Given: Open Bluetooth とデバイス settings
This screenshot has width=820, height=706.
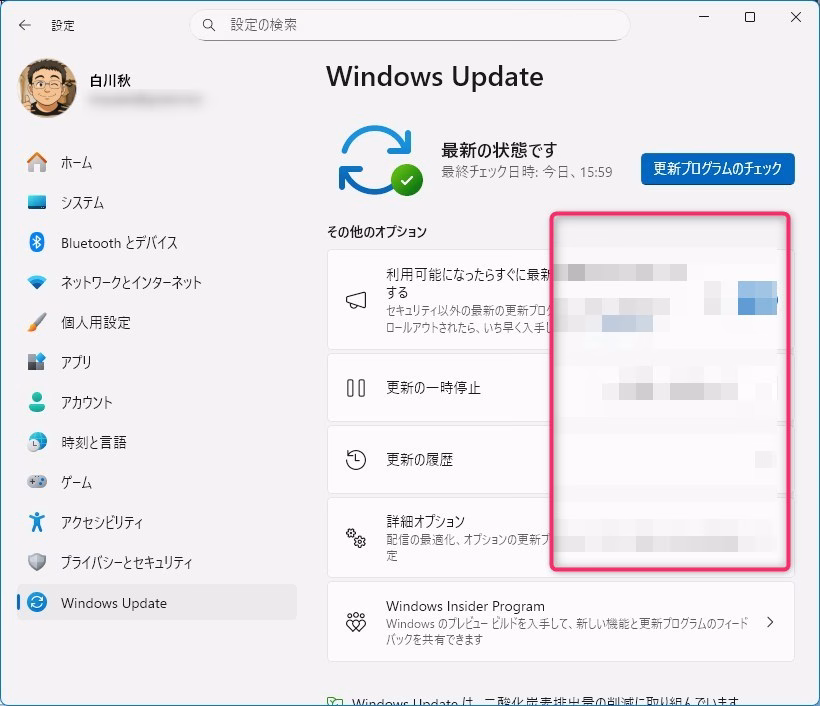Looking at the screenshot, I should [157, 242].
